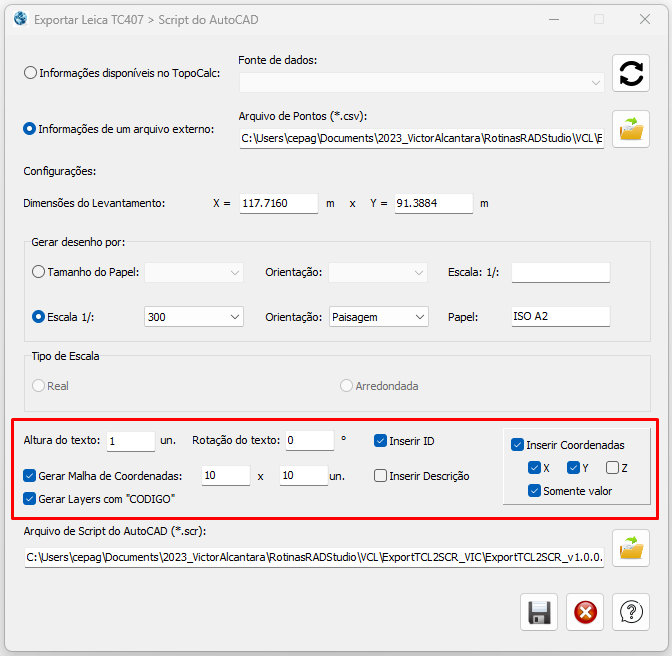
Task: Click the refresh data source icon
Action: (631, 73)
